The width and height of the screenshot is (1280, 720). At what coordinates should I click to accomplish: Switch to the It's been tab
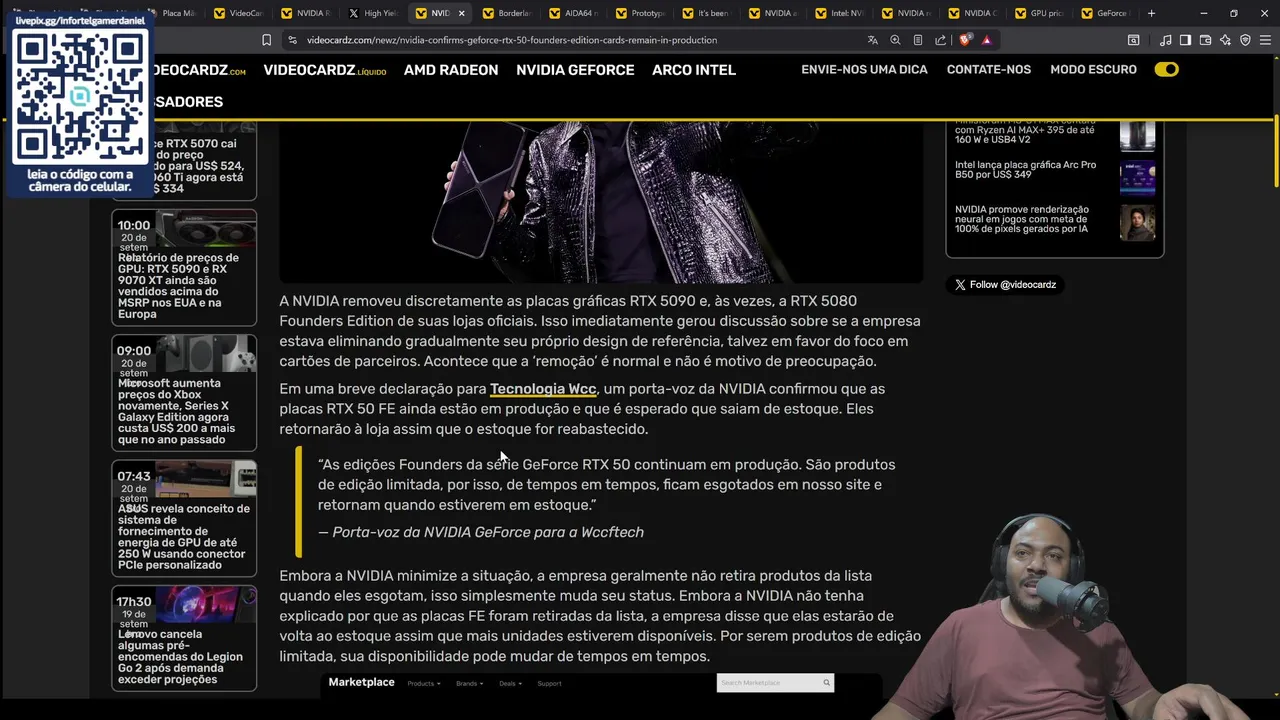pos(708,13)
